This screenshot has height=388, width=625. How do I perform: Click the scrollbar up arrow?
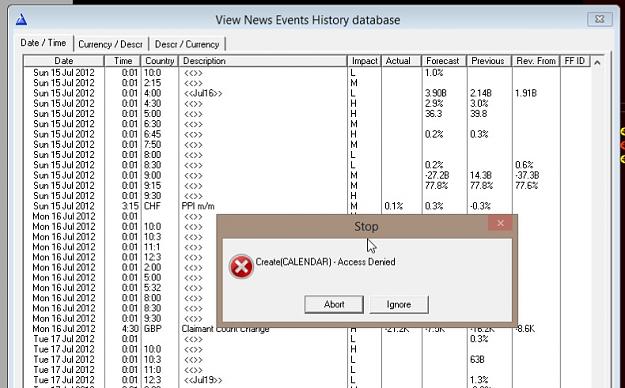point(597,62)
